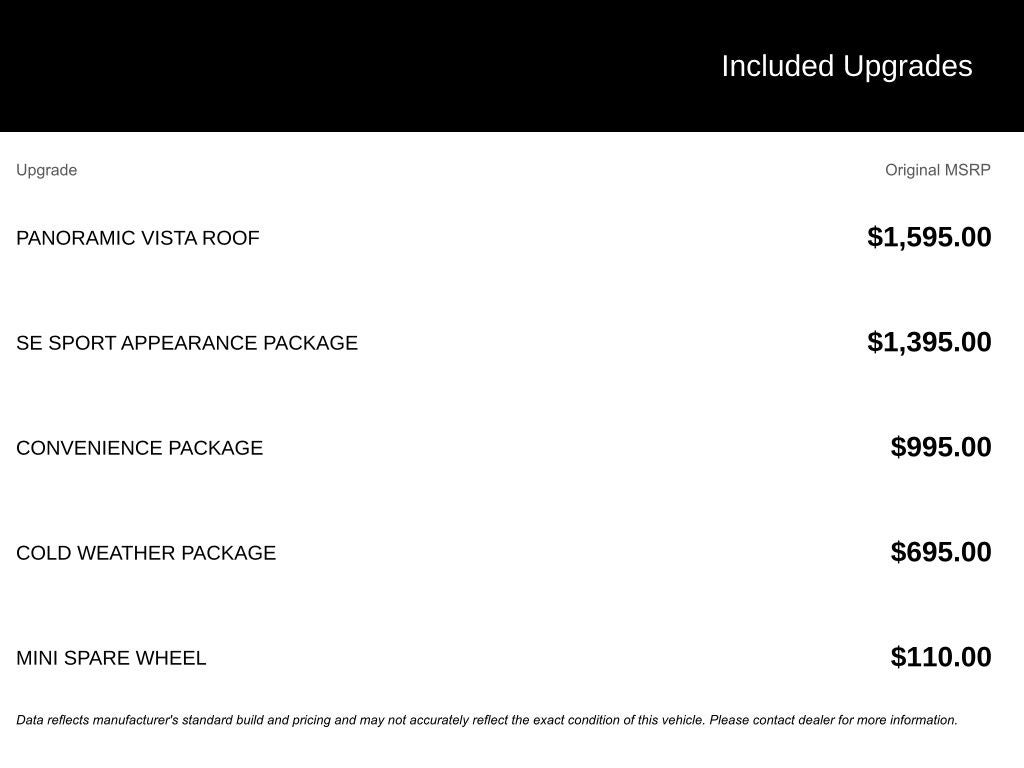Click the $1,595.00 price
Image resolution: width=1024 pixels, height=768 pixels.
929,237
